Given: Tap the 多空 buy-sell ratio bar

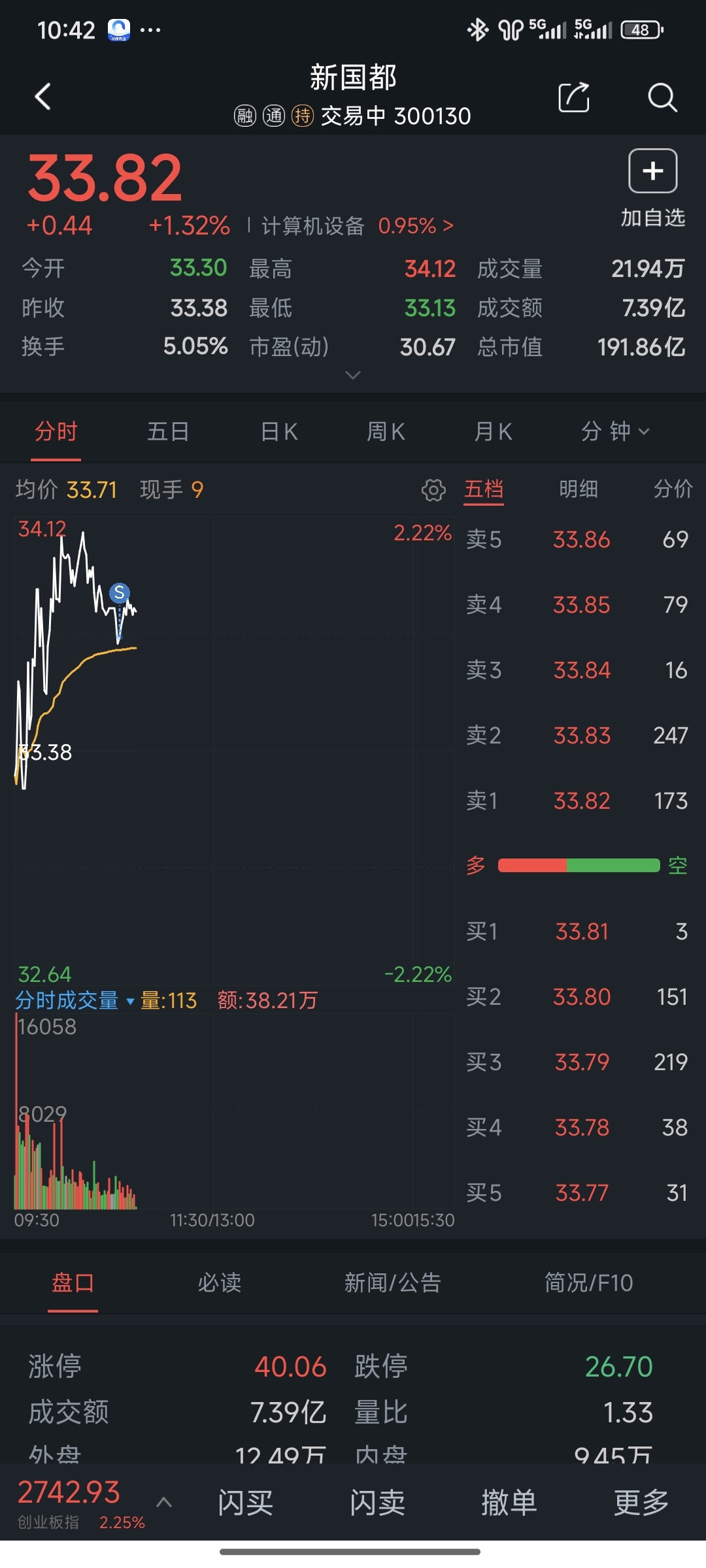Looking at the screenshot, I should click(x=579, y=866).
